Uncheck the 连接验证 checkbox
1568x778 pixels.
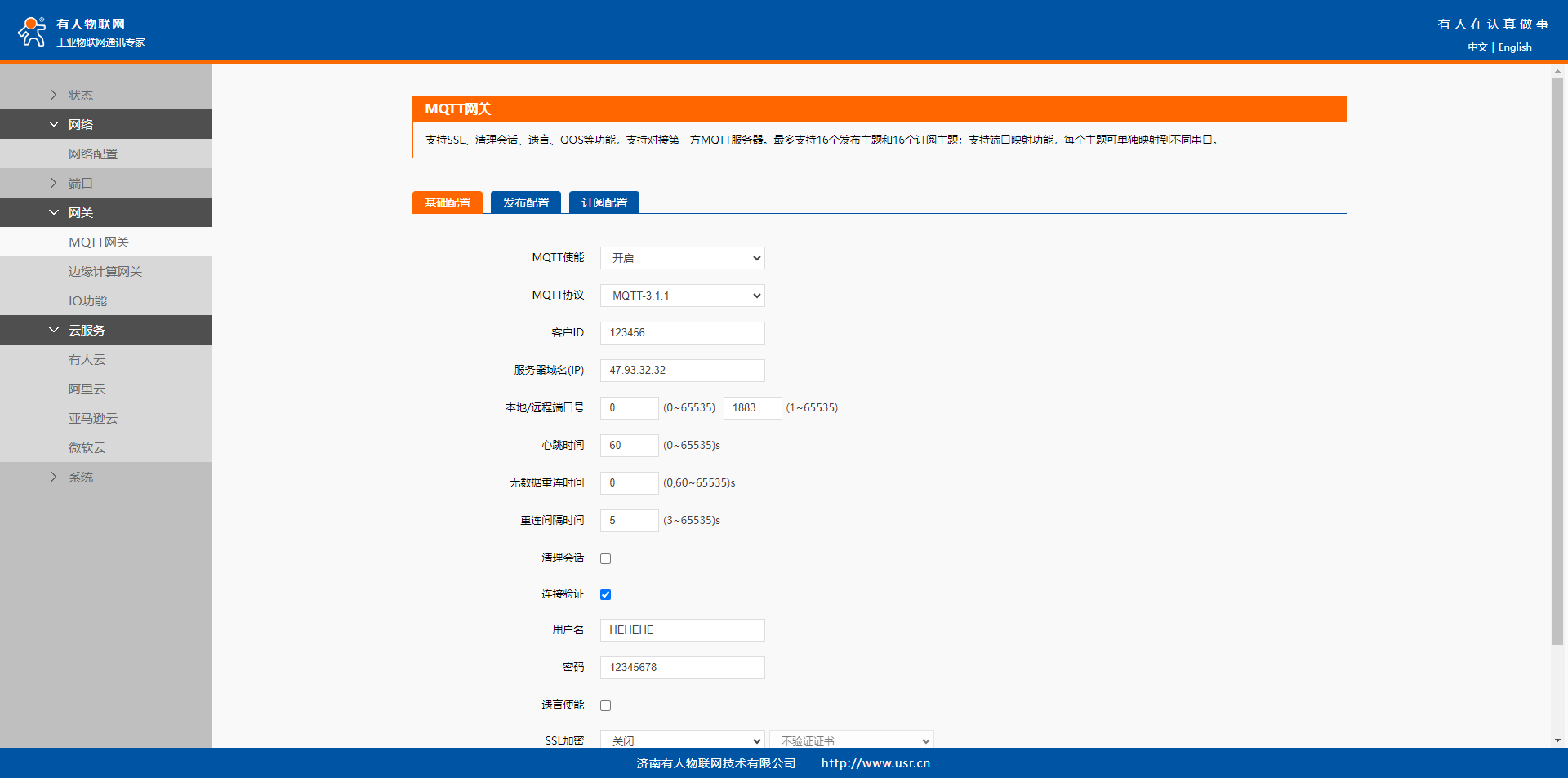click(606, 594)
